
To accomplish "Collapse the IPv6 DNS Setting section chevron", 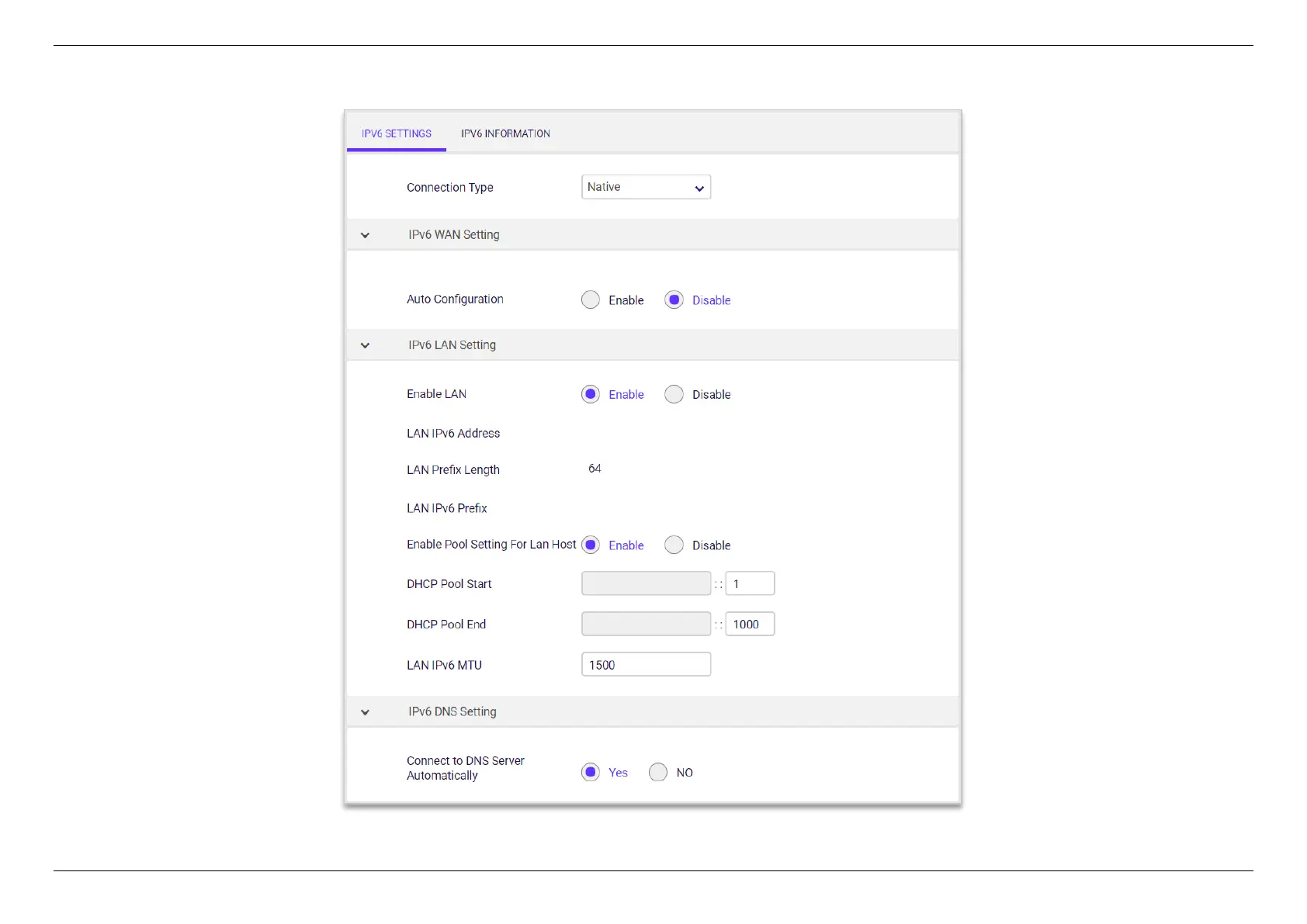I will click(x=365, y=712).
